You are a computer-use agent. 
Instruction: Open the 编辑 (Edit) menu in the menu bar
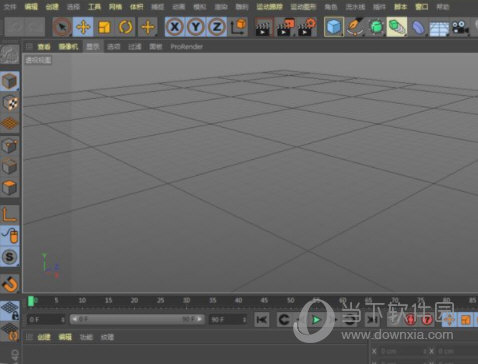coord(31,7)
